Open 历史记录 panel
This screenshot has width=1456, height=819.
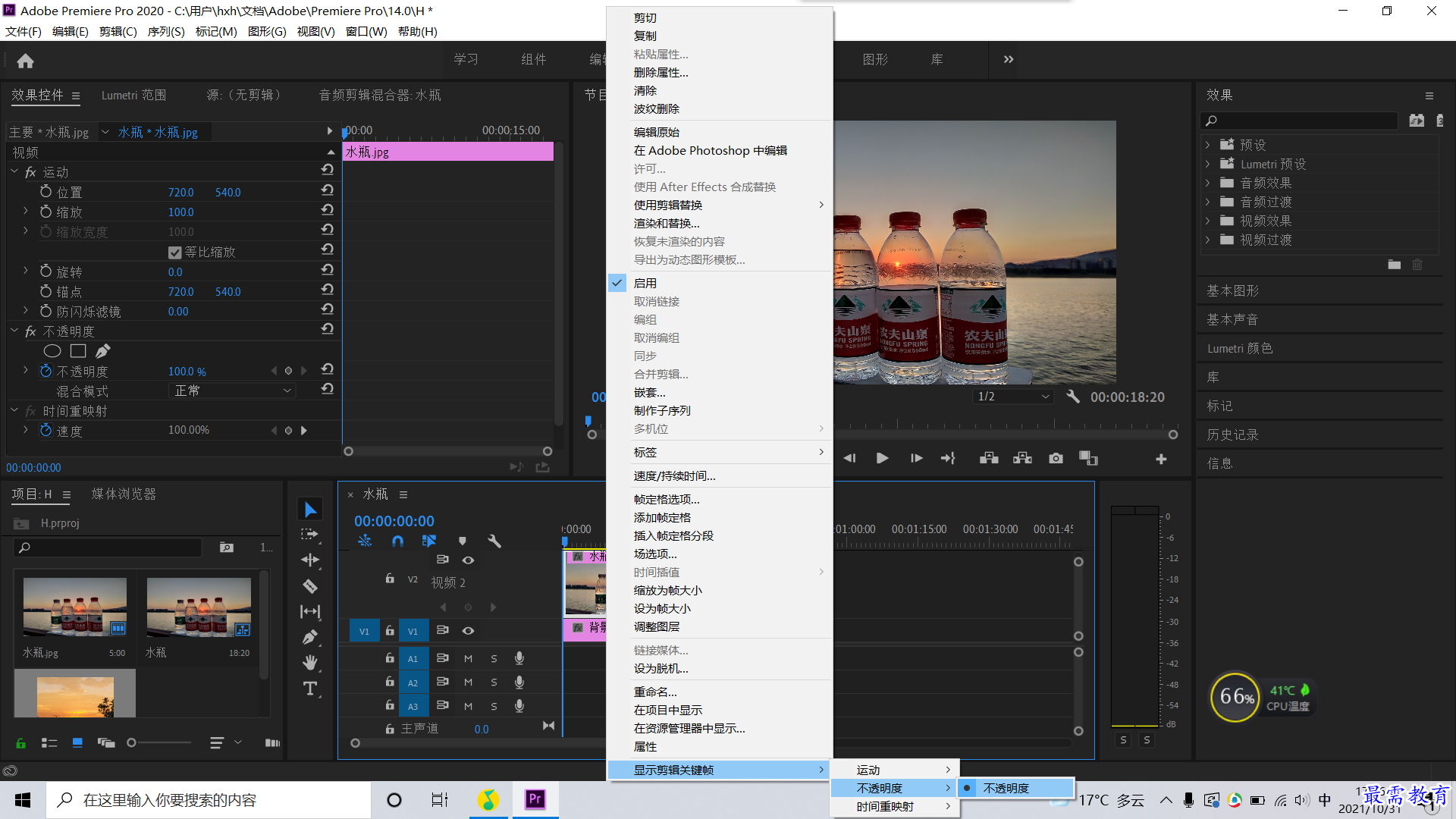[1233, 435]
